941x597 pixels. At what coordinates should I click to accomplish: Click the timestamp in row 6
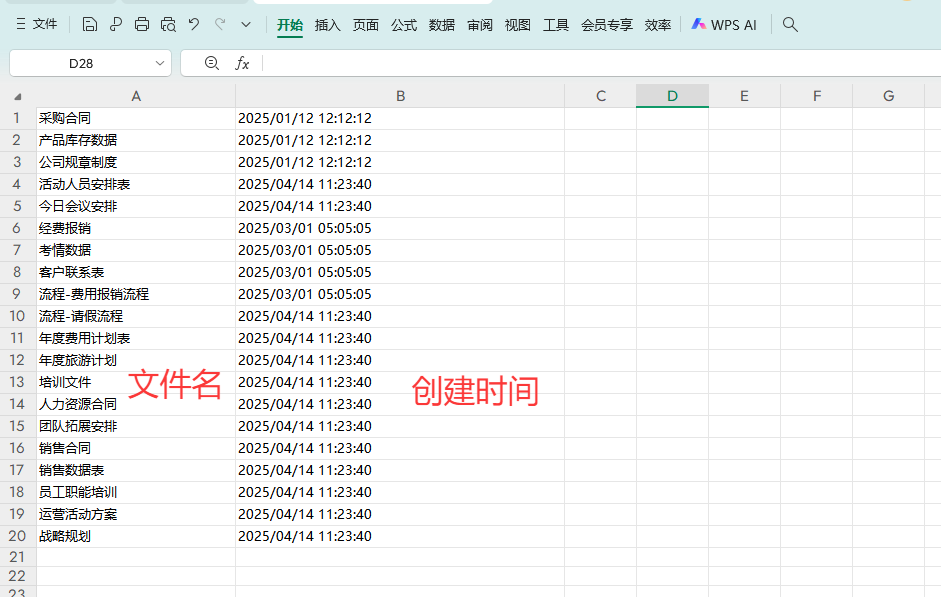(x=305, y=228)
